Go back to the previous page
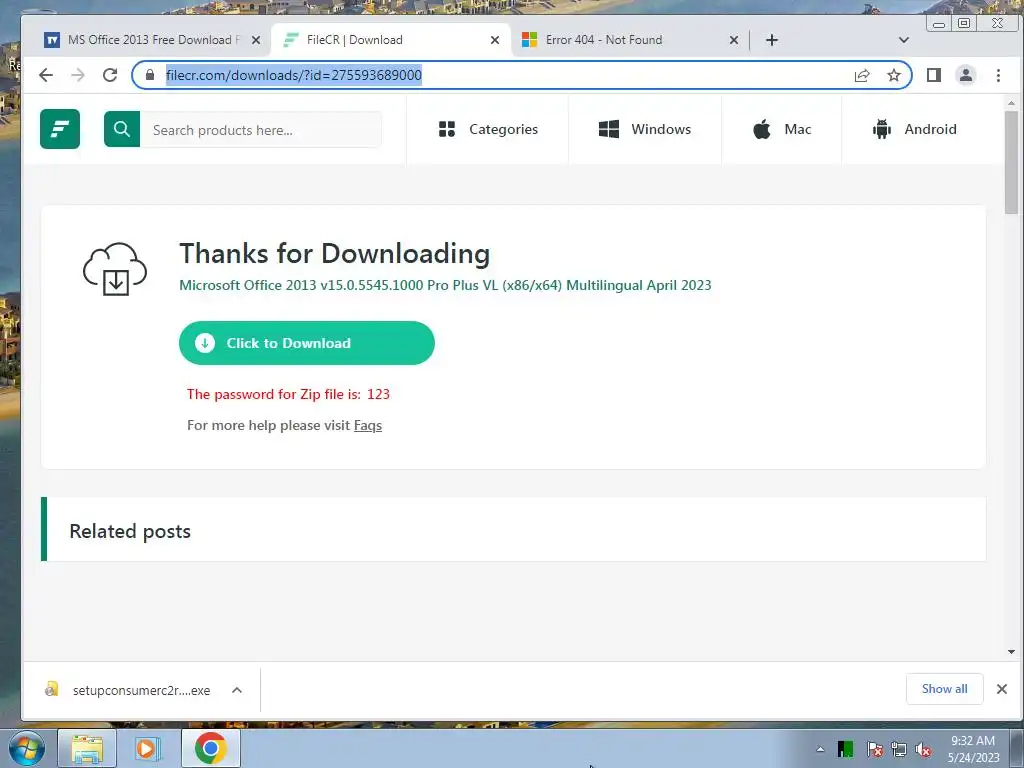This screenshot has height=768, width=1024. pyautogui.click(x=46, y=75)
